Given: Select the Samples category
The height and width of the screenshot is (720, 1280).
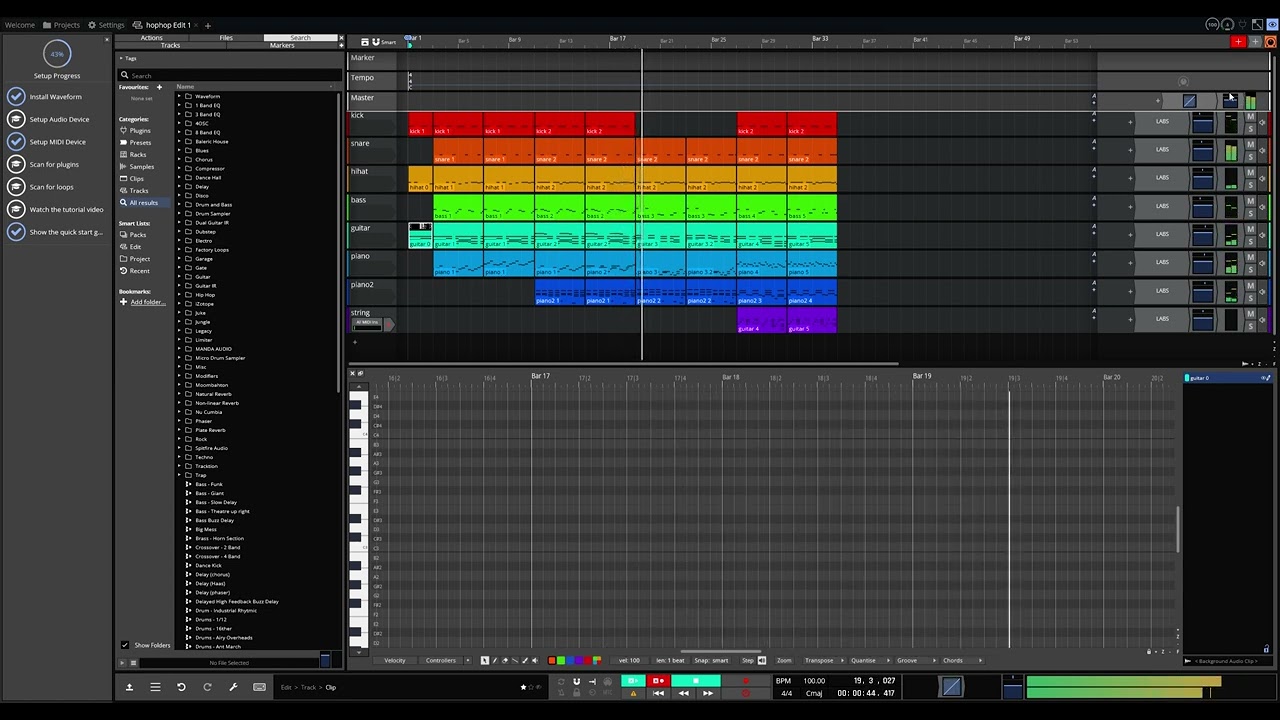Looking at the screenshot, I should pyautogui.click(x=141, y=167).
